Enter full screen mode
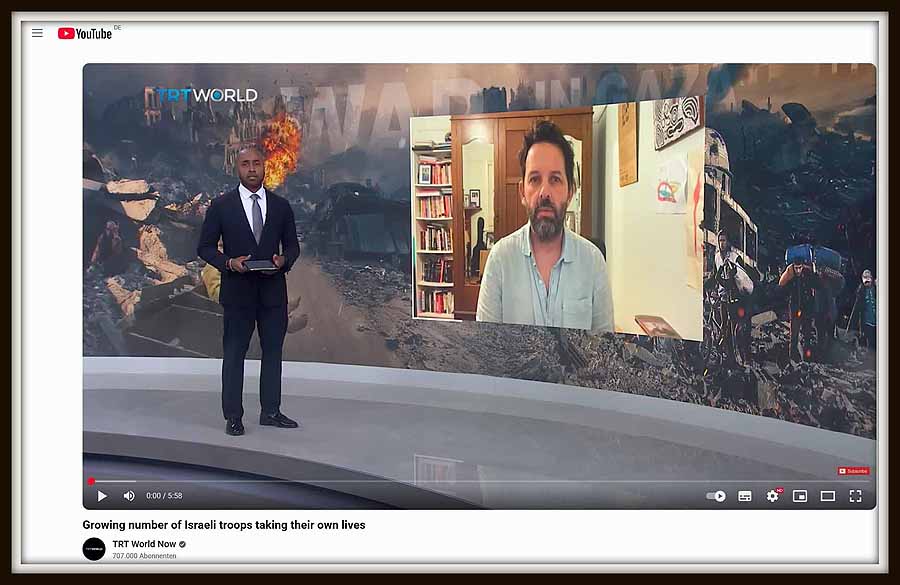 pyautogui.click(x=855, y=496)
